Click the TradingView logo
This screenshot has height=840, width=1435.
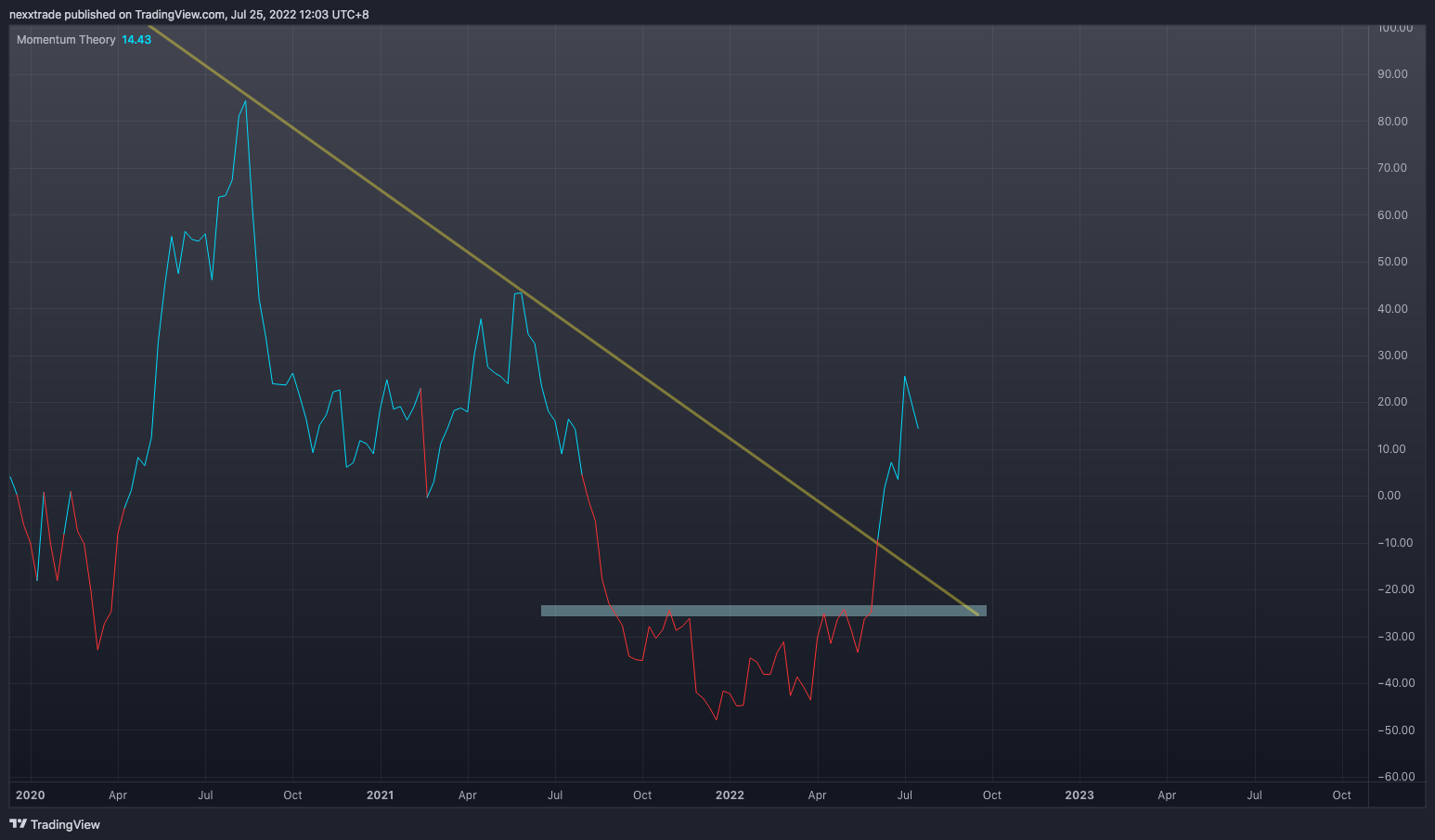click(55, 824)
